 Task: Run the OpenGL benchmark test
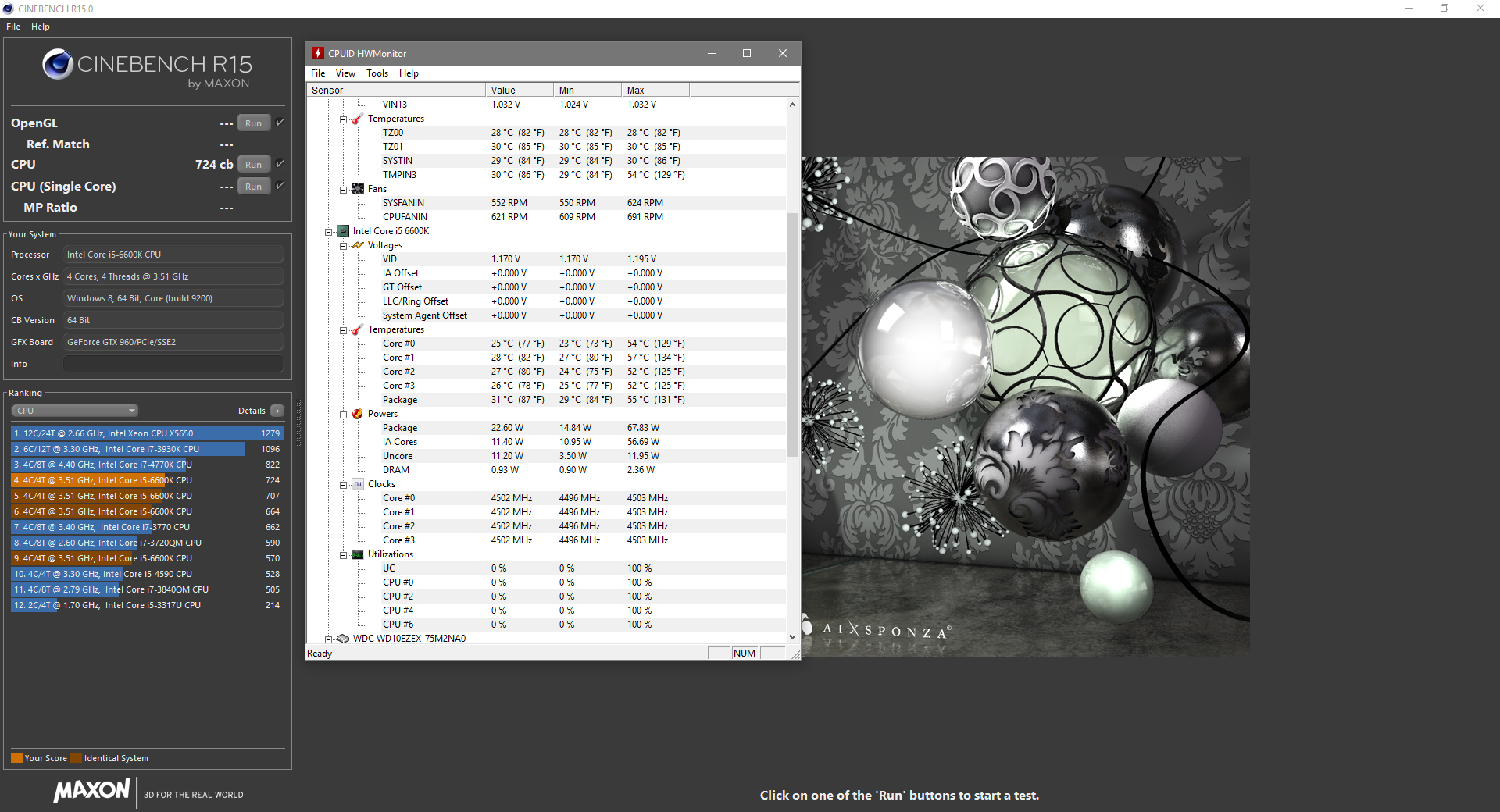click(253, 123)
